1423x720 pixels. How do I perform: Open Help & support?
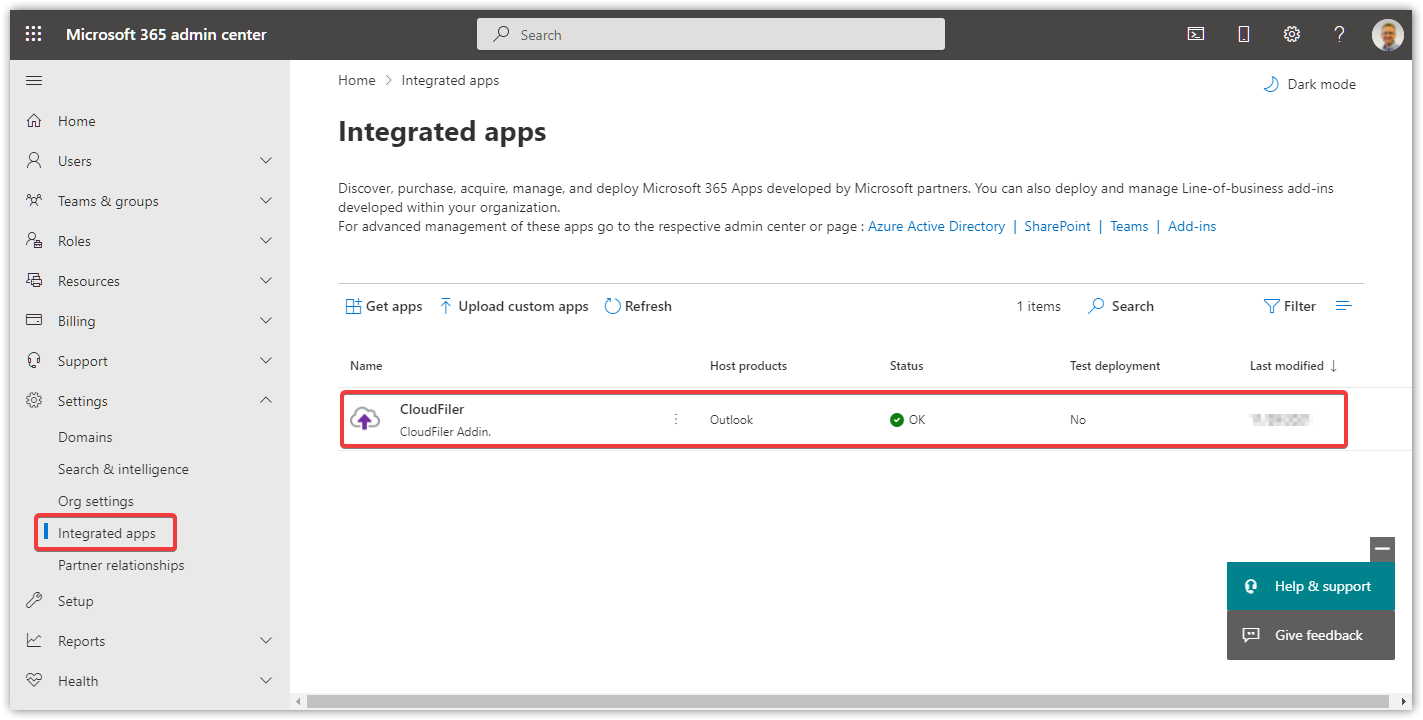pyautogui.click(x=1310, y=586)
